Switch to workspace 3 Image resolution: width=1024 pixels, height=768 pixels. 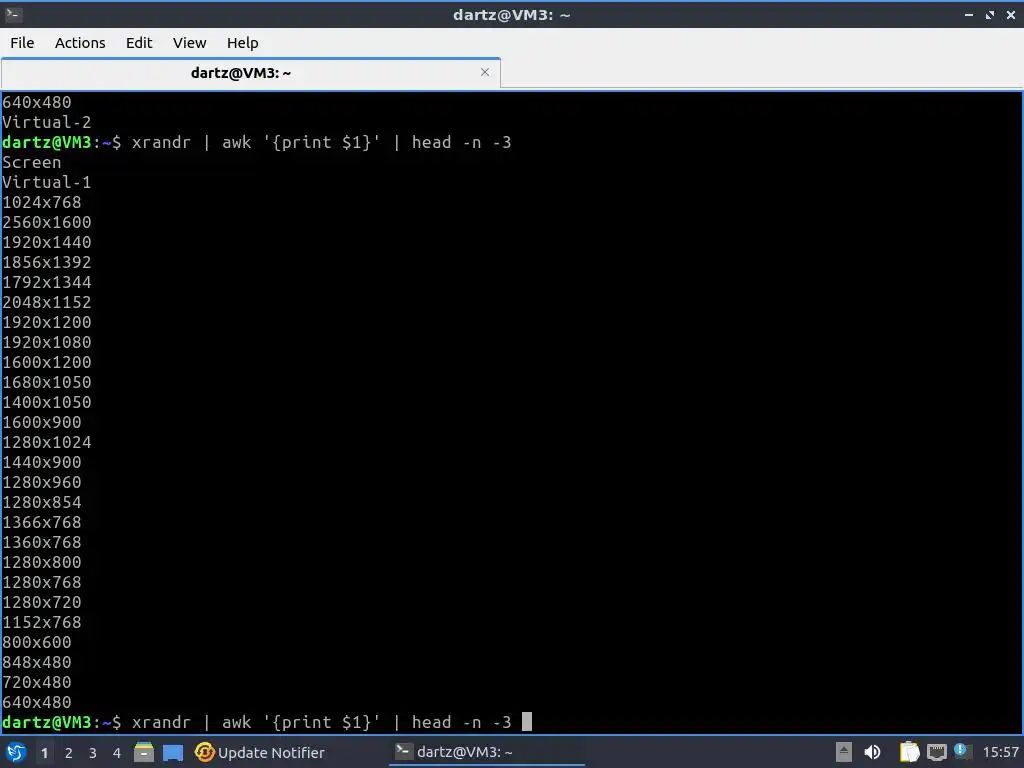[x=93, y=753]
